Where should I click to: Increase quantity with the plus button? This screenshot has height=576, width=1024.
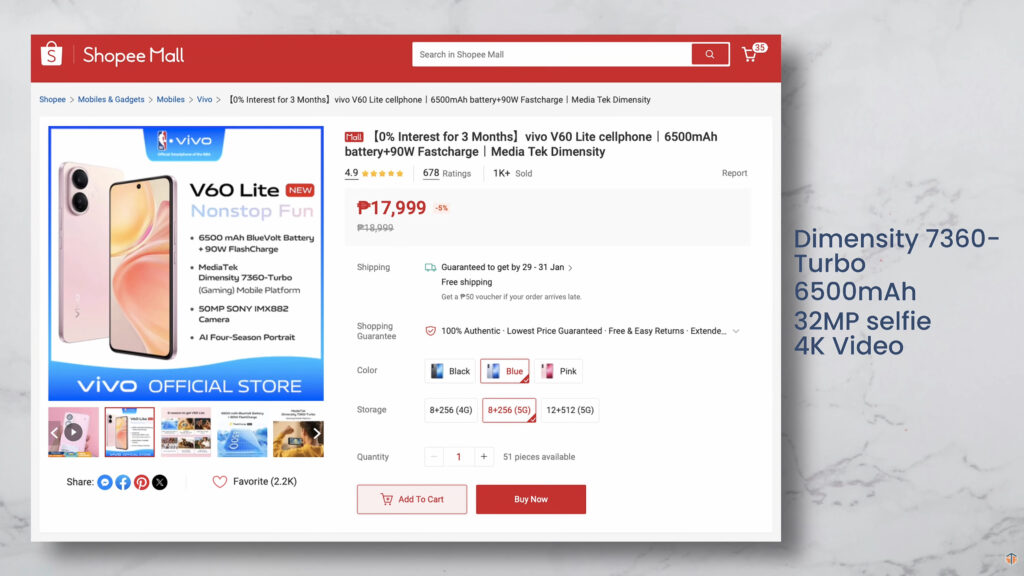(484, 456)
